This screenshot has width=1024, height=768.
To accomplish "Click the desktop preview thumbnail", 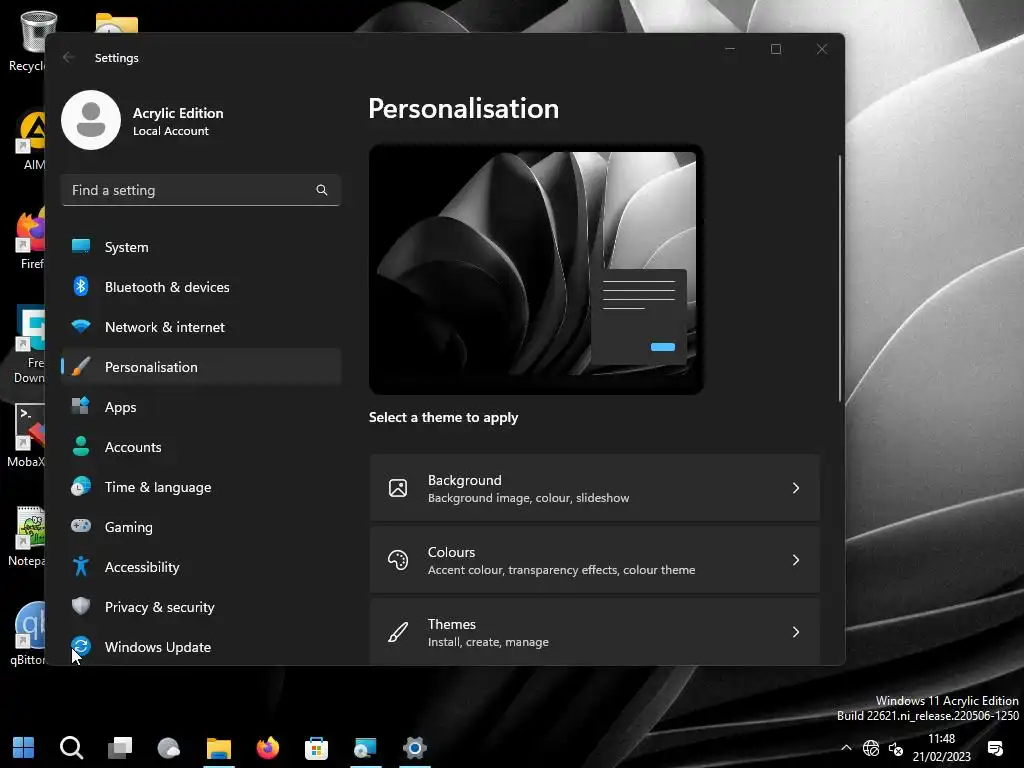I will [536, 269].
